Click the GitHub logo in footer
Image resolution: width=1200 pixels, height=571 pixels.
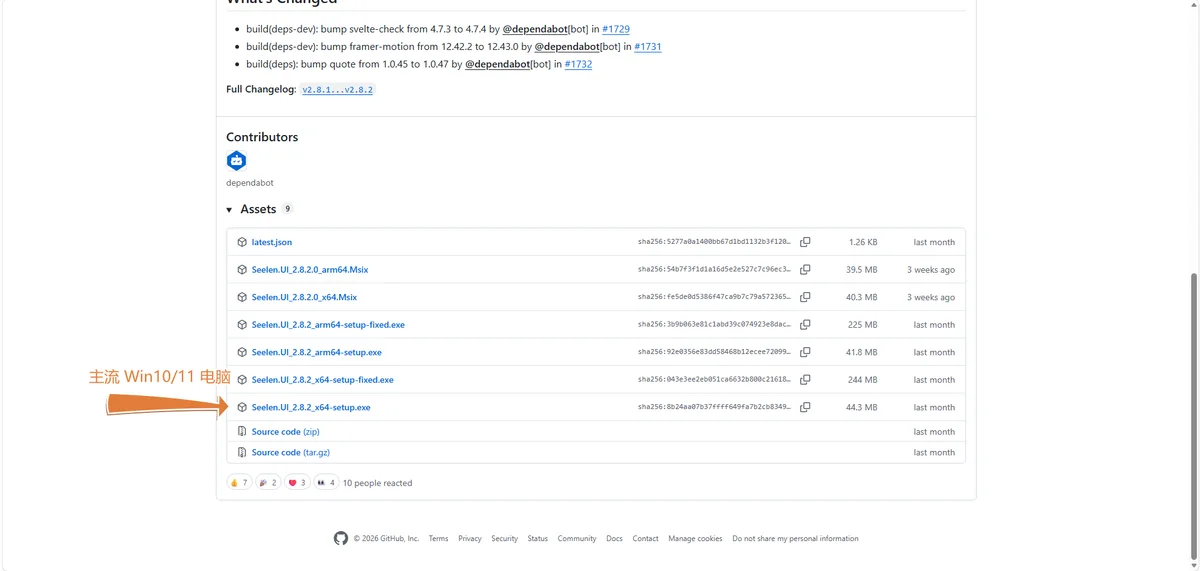point(341,538)
